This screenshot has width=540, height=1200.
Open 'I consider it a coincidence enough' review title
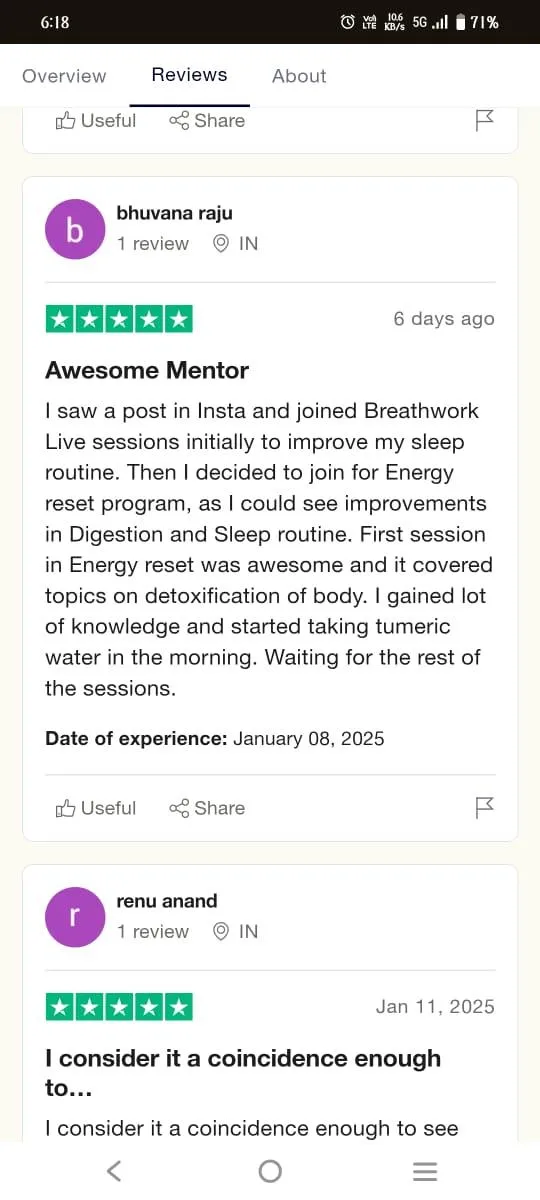click(x=243, y=1073)
